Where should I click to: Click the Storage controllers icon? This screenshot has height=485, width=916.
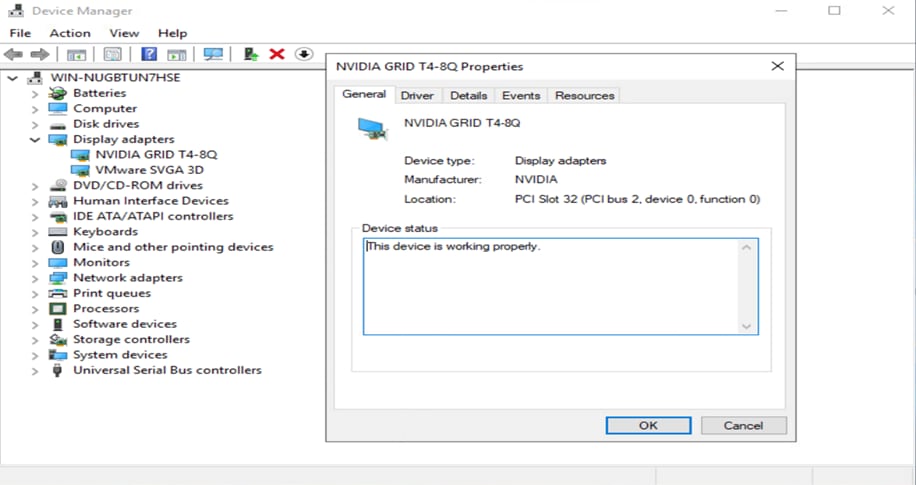pyautogui.click(x=58, y=340)
